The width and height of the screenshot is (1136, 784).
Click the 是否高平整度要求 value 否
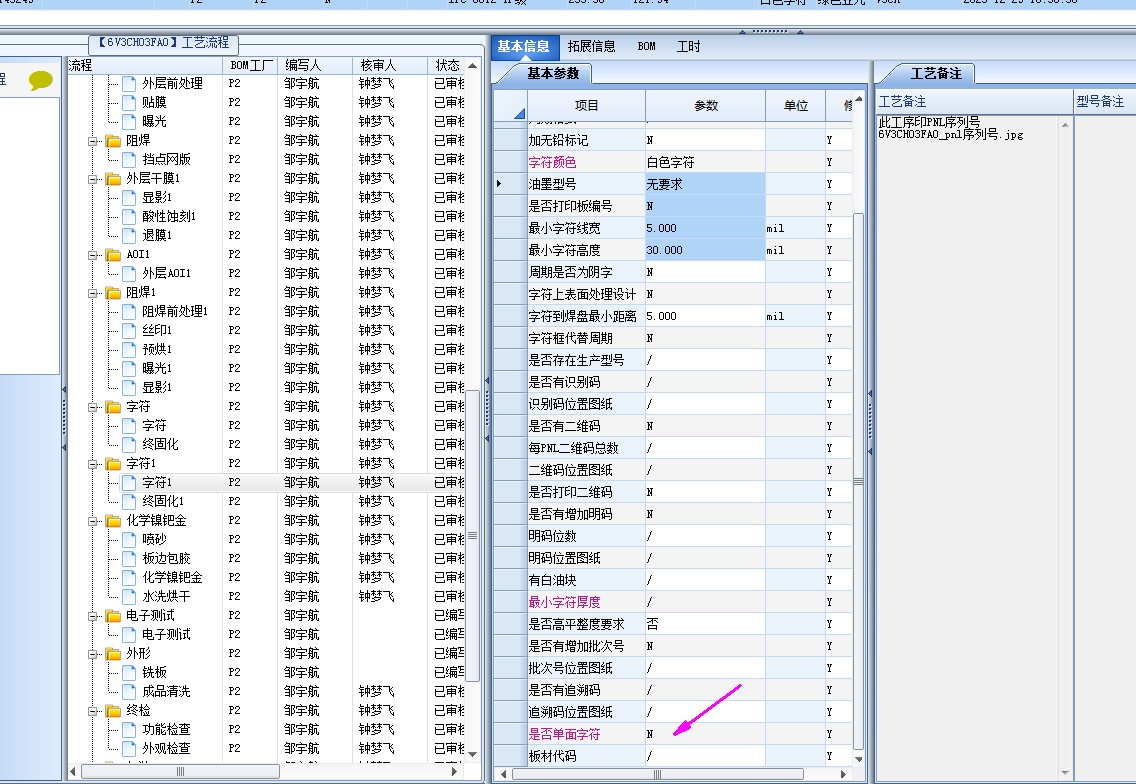(705, 624)
